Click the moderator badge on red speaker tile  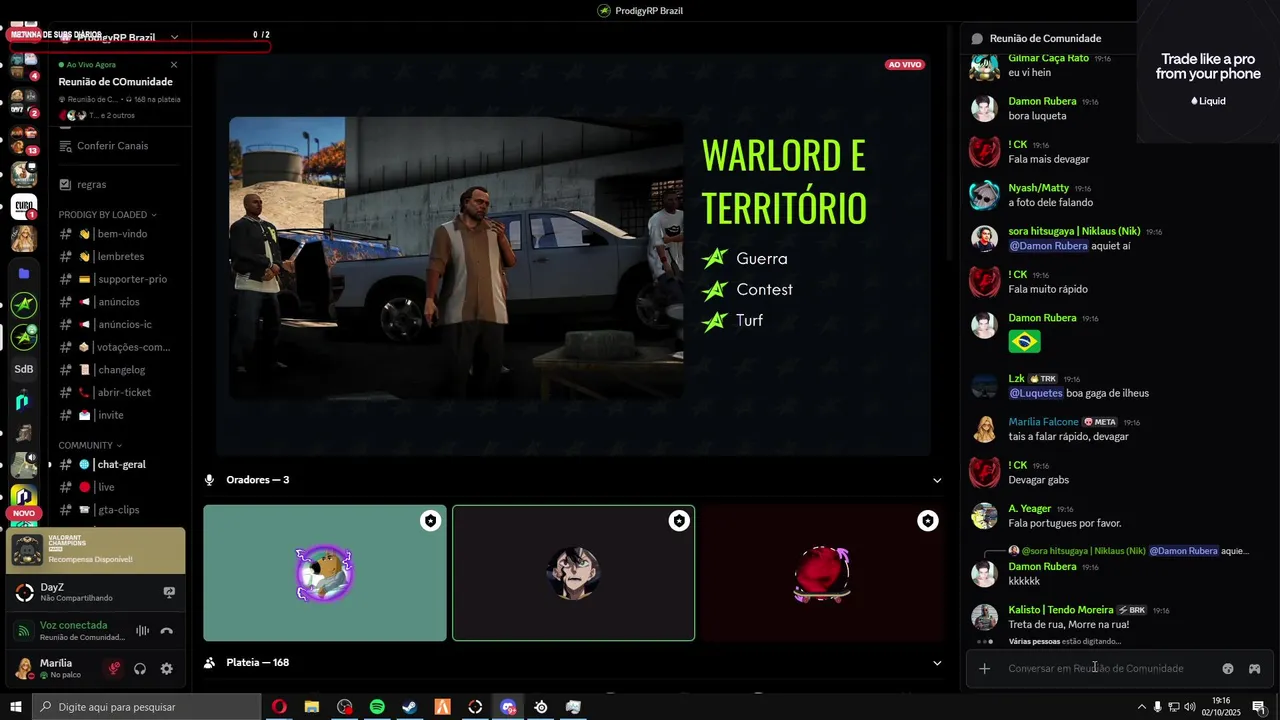[x=928, y=521]
